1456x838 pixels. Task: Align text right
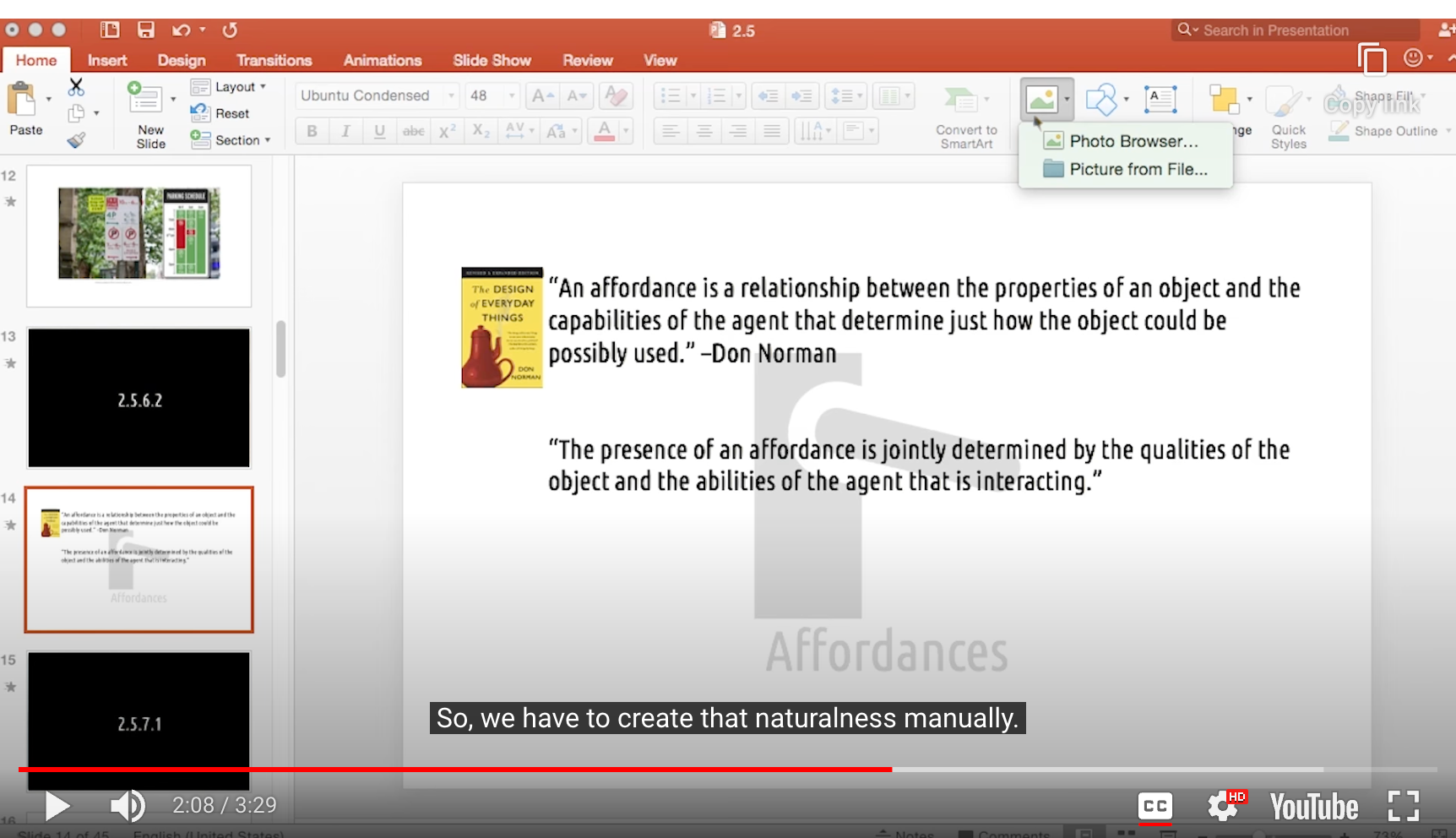738,131
